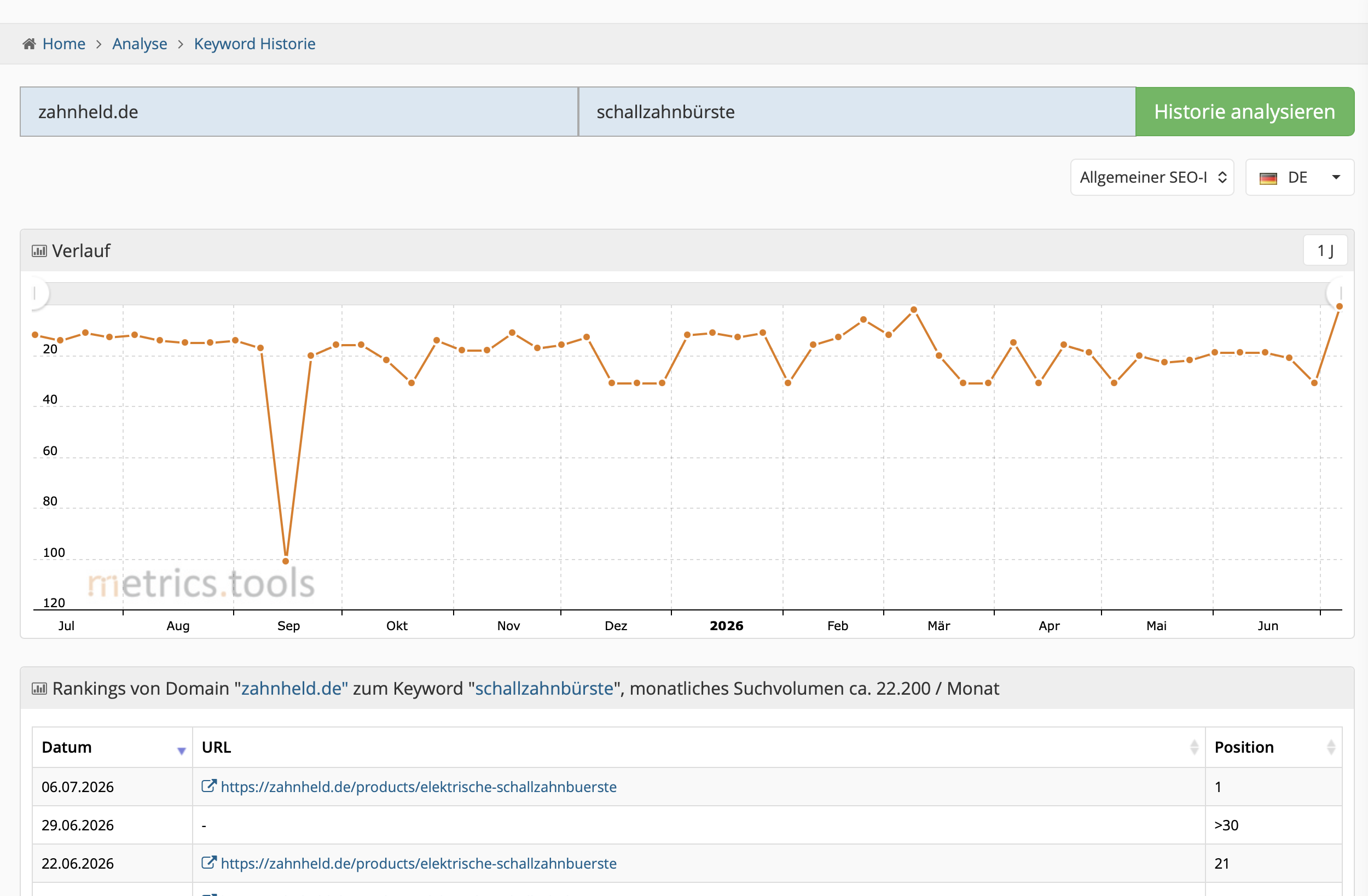The width and height of the screenshot is (1368, 896).
Task: Sort table by URL column
Action: click(698, 747)
